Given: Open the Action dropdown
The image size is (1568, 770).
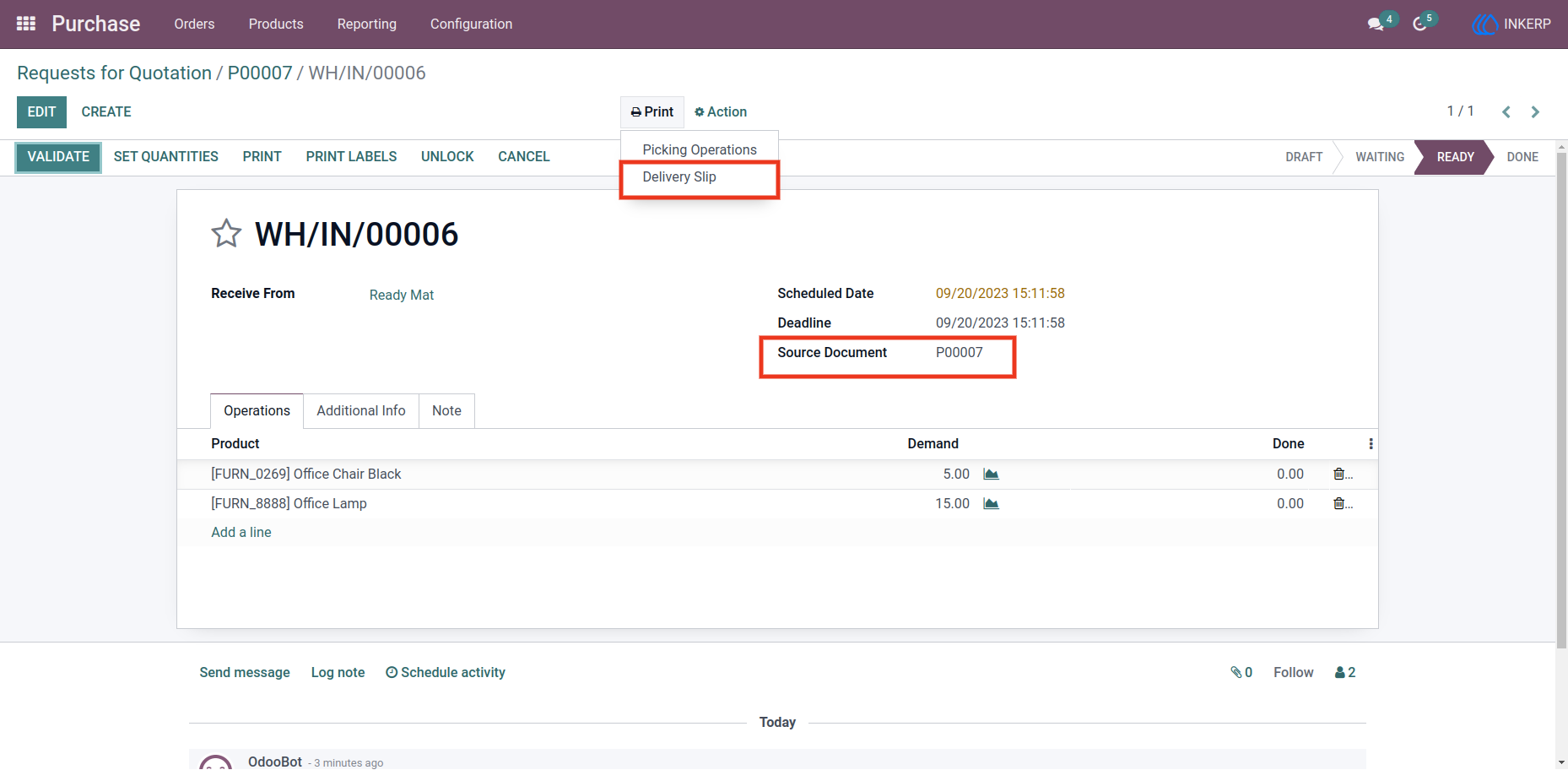Looking at the screenshot, I should point(721,112).
